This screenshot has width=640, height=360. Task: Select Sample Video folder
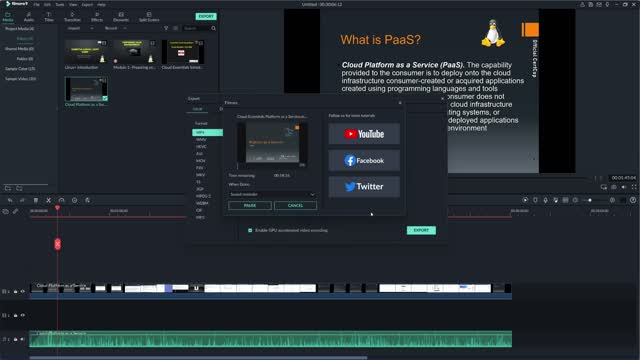pos(20,78)
